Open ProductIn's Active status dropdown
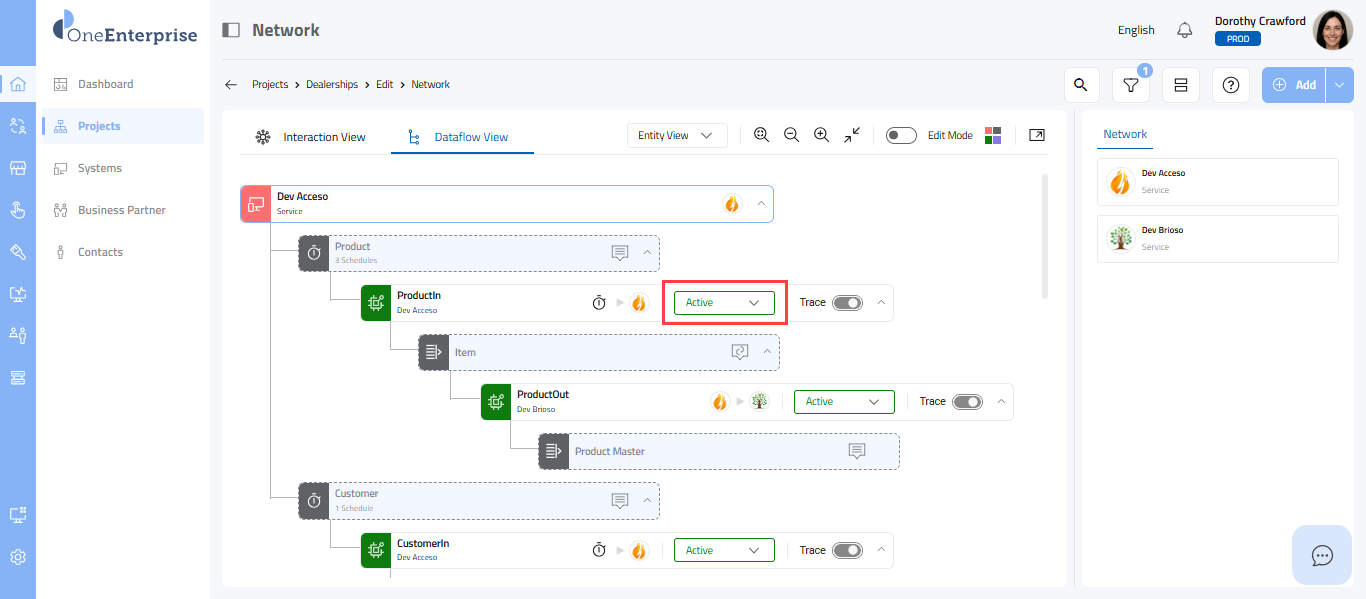 pyautogui.click(x=724, y=303)
